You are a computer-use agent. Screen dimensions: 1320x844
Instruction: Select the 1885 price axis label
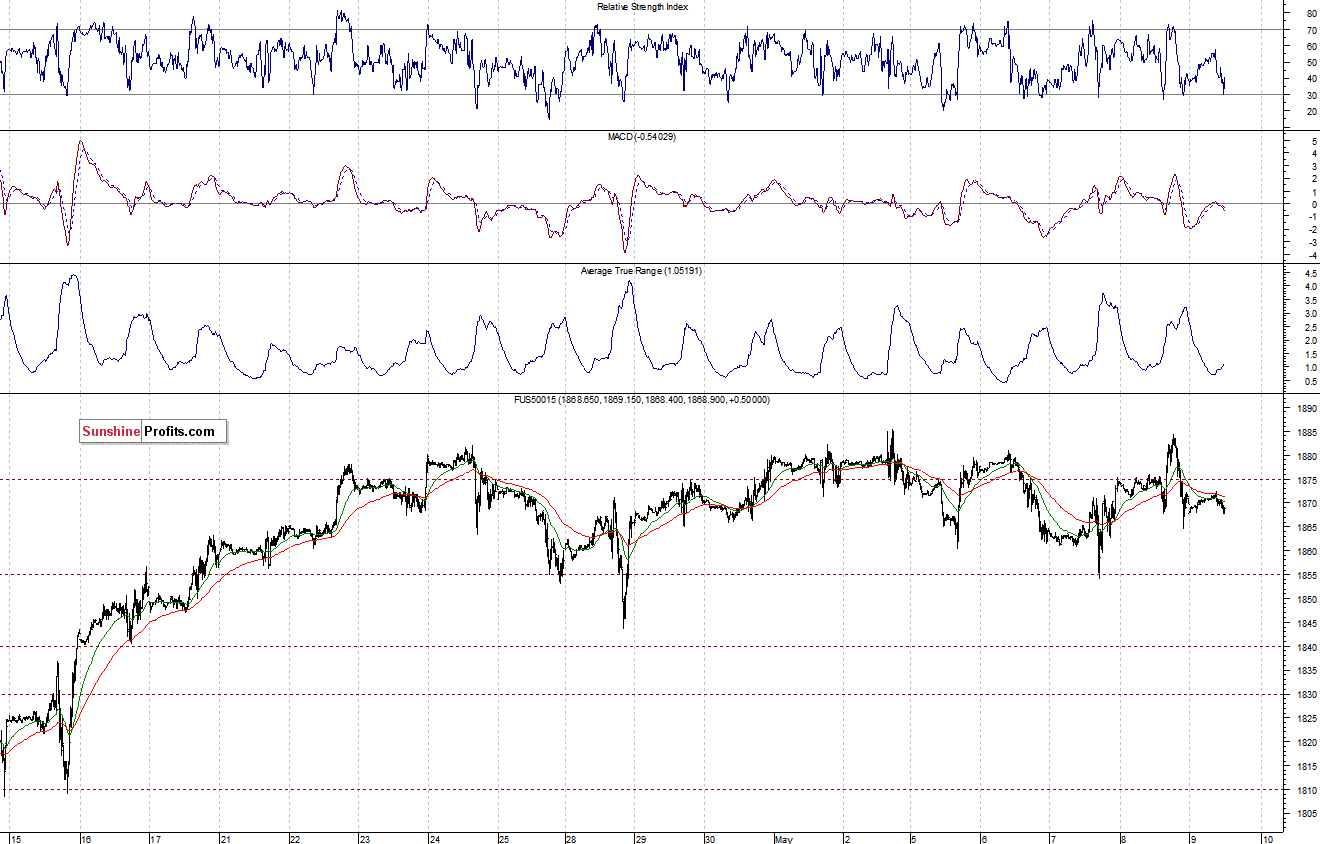coord(1306,433)
